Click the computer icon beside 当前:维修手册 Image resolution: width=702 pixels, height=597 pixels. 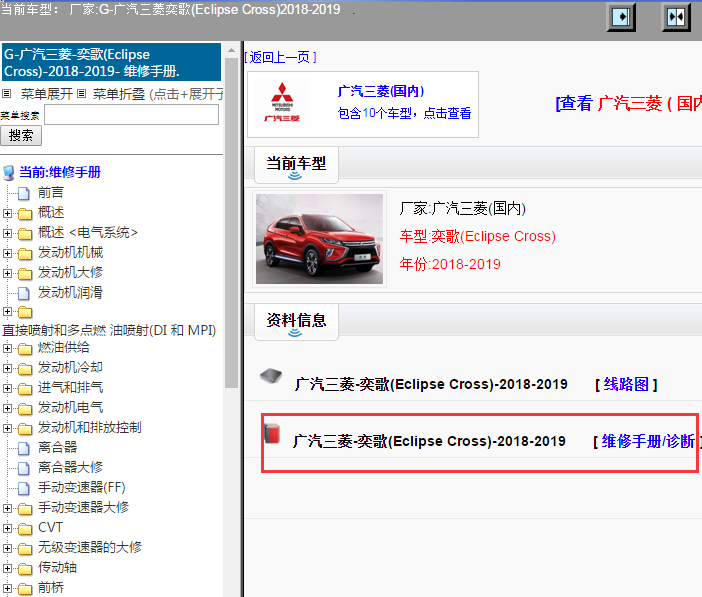coord(9,172)
